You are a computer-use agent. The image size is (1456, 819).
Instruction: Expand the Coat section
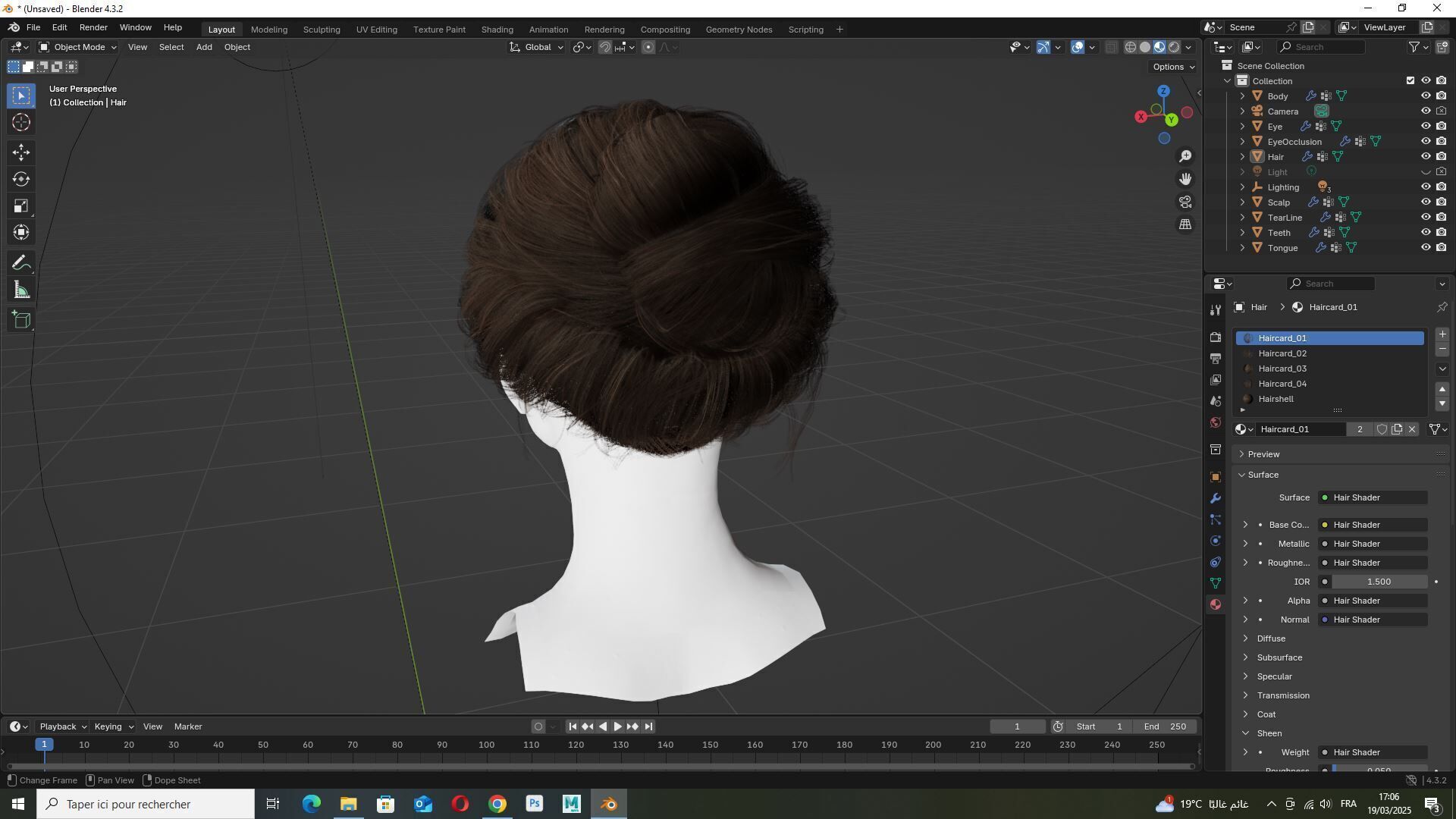(x=1266, y=714)
